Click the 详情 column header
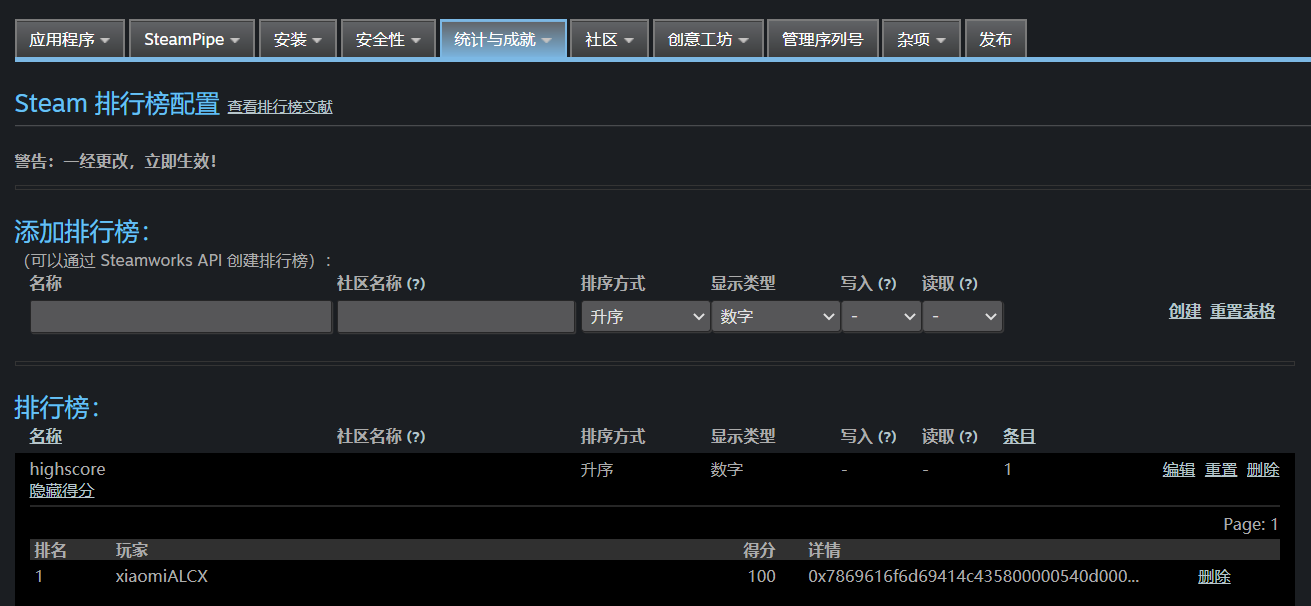Viewport: 1311px width, 606px height. coord(824,550)
